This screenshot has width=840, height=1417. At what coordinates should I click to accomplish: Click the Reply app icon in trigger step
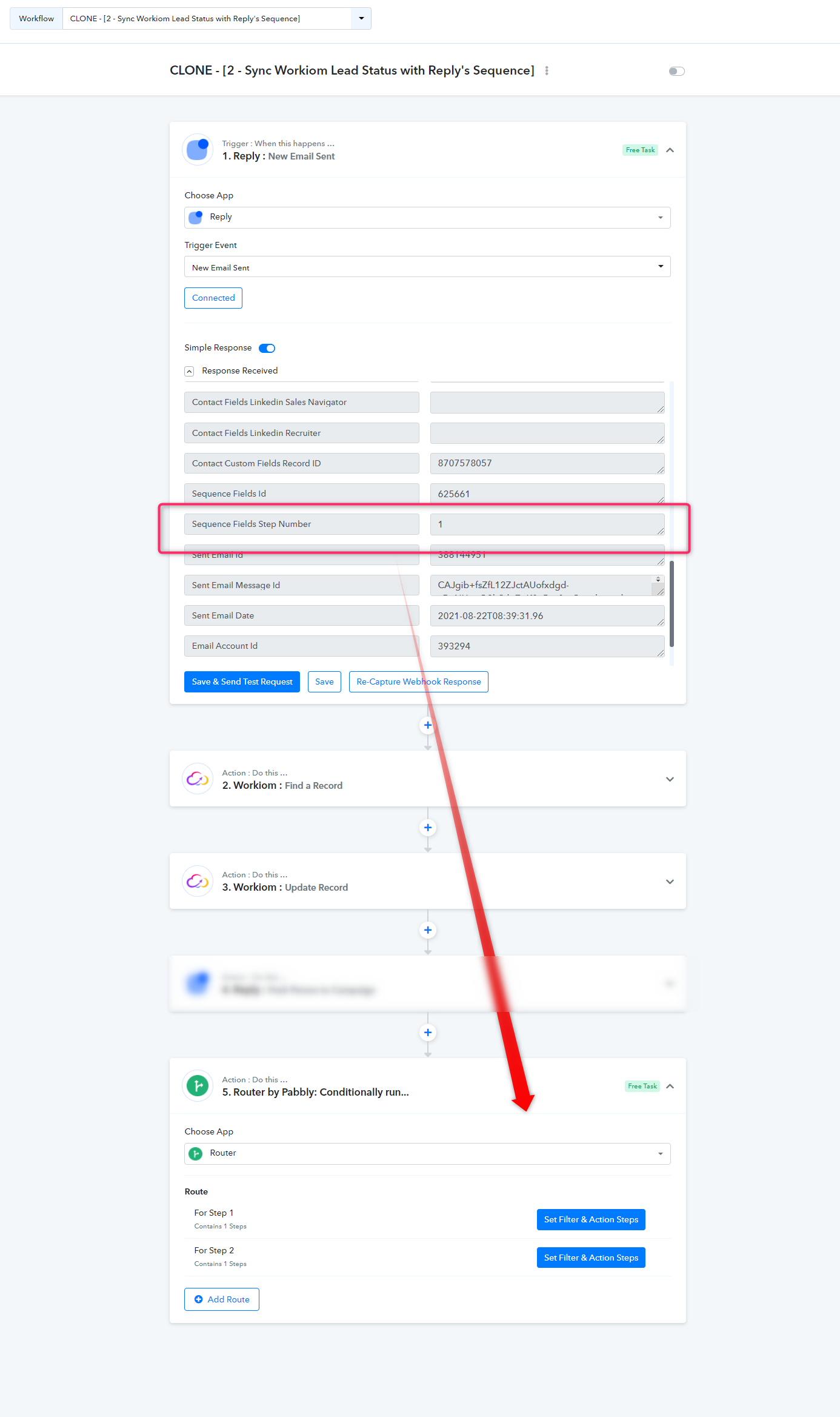(198, 149)
